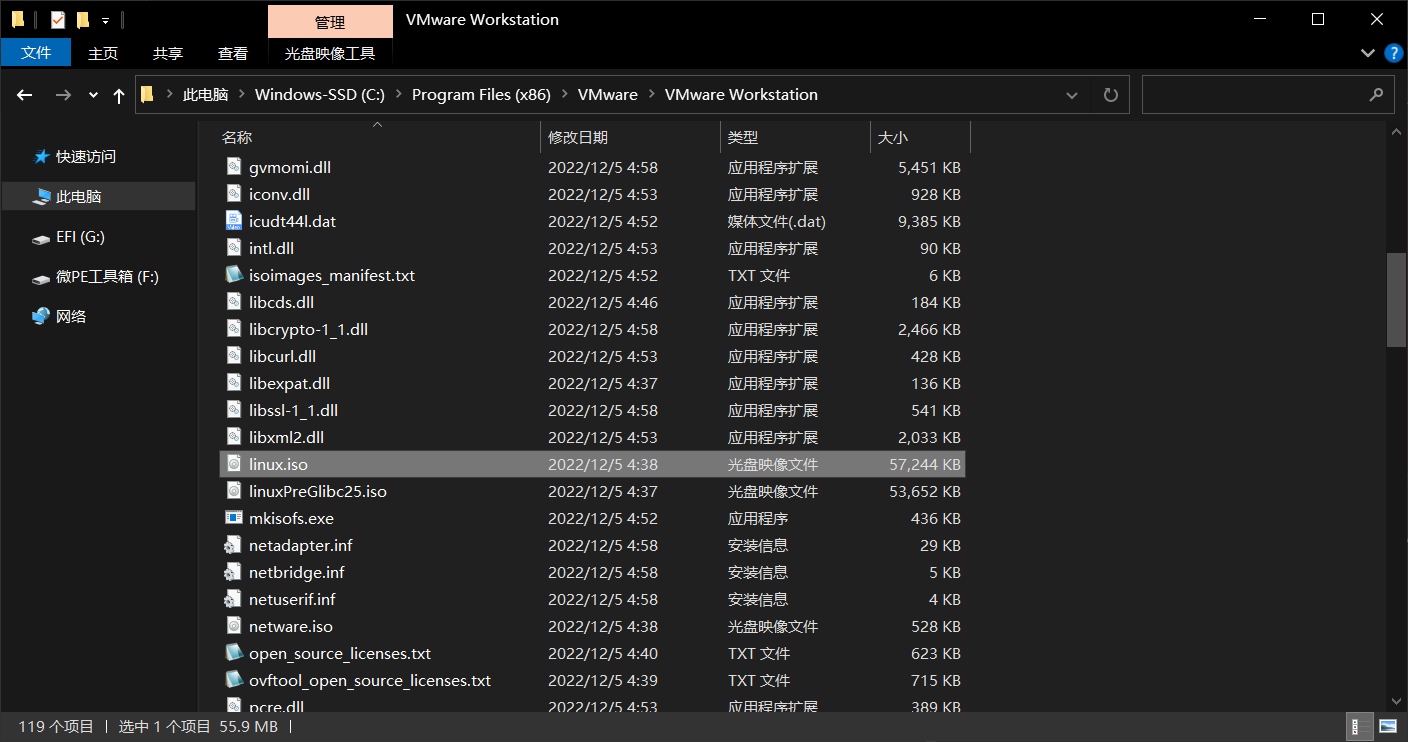Click the Quick Access star icon
Screen dimensions: 1408x742
click(41, 156)
